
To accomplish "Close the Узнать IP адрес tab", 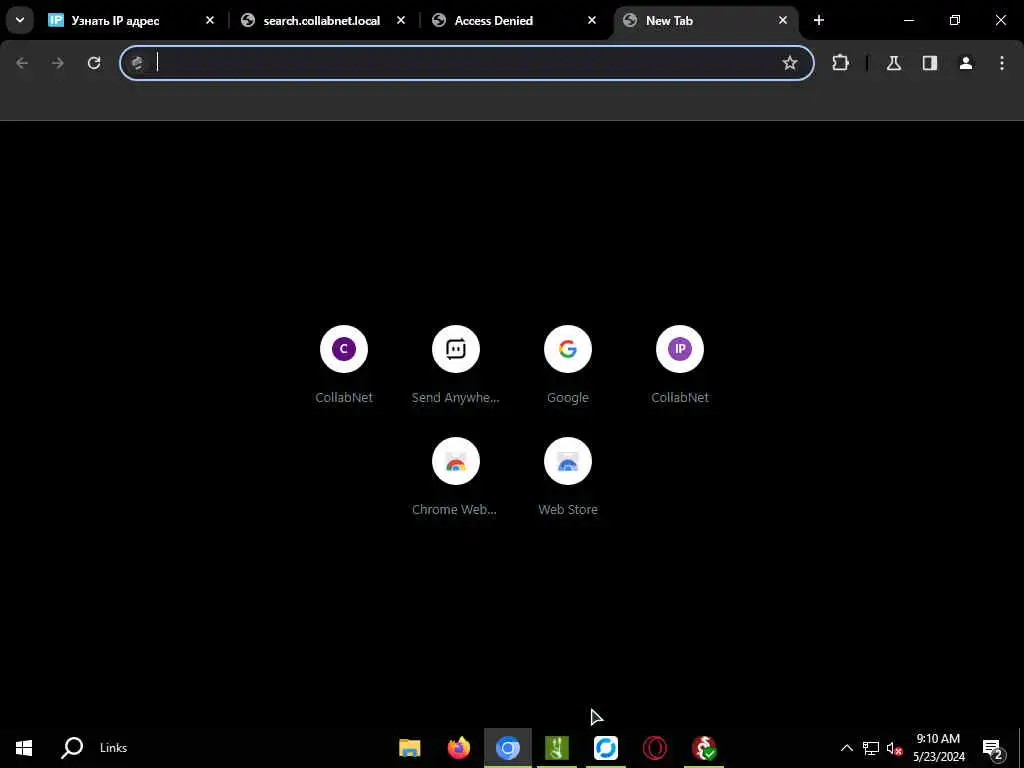I will coord(210,21).
